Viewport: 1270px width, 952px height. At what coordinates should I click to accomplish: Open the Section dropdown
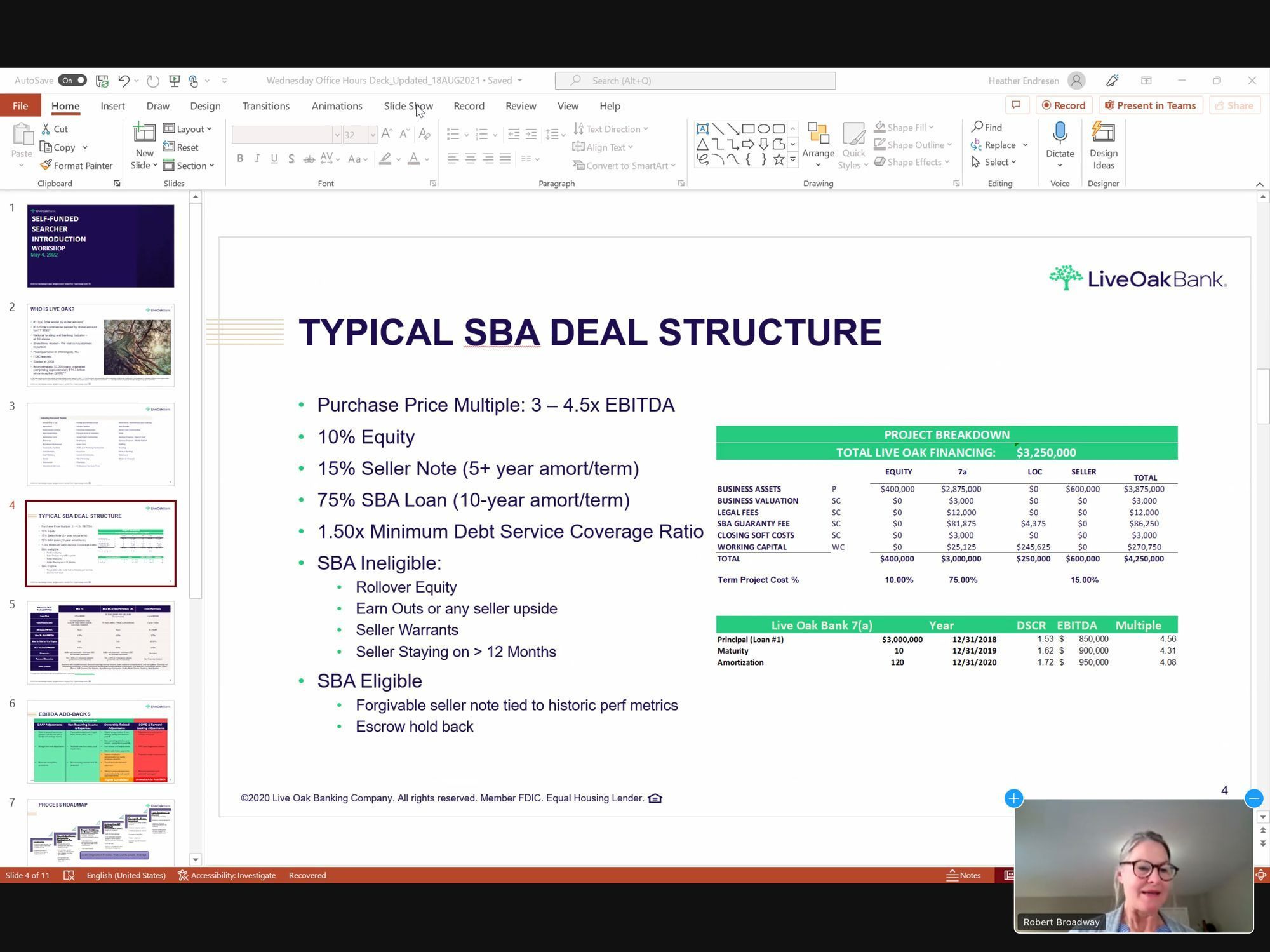point(189,165)
